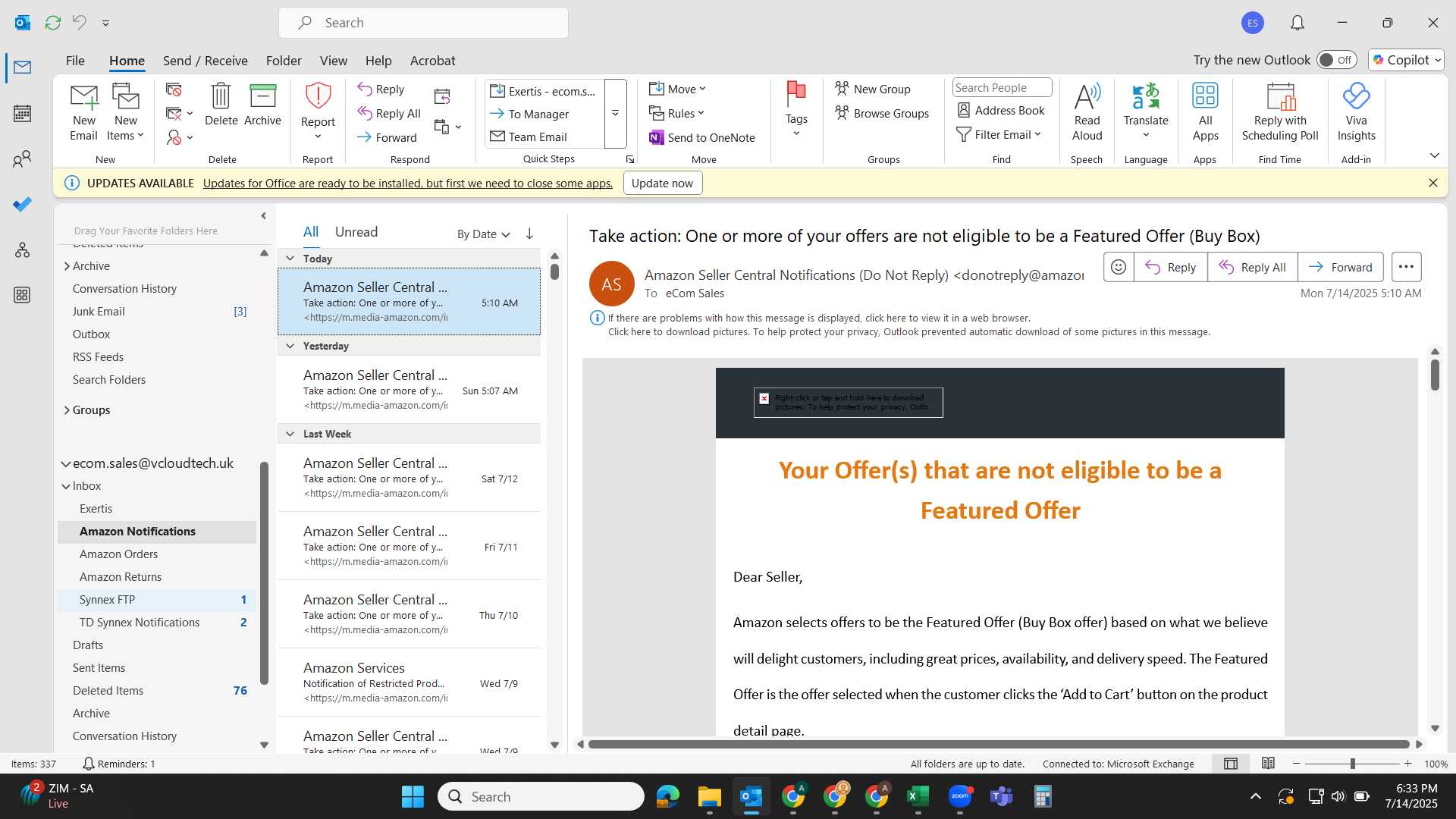
Task: Open To Do checkmark in navigation bar
Action: [22, 205]
